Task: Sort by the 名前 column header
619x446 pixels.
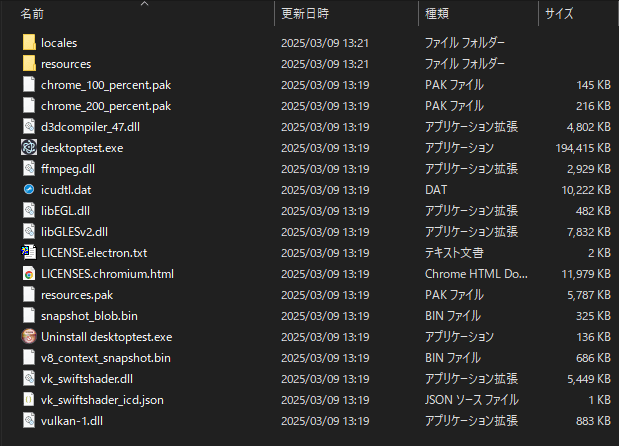Action: point(32,14)
